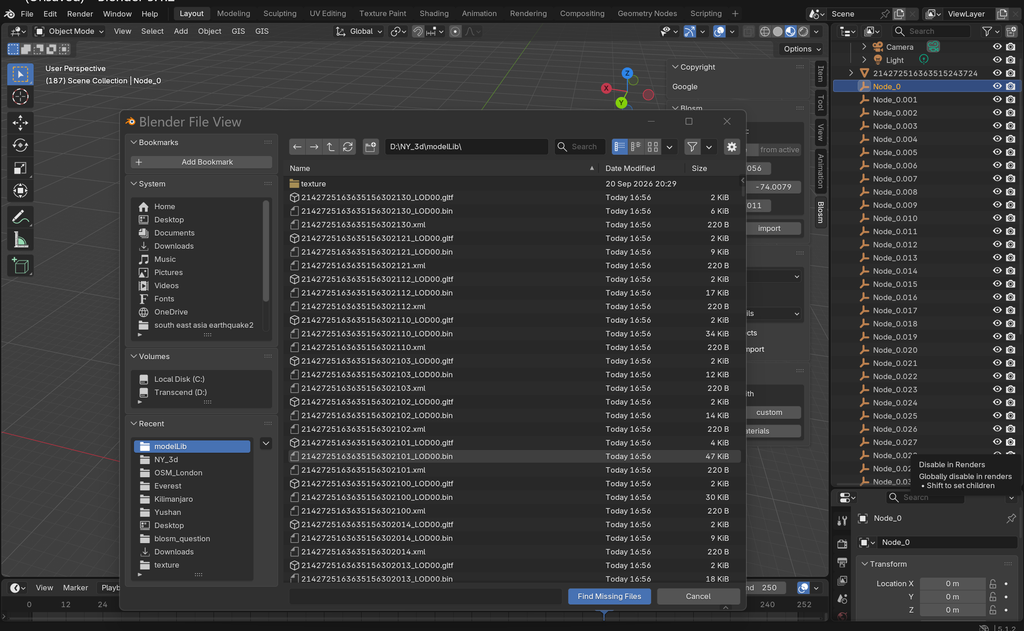Refresh the file list in file view
Image resolution: width=1024 pixels, height=631 pixels.
click(x=347, y=147)
